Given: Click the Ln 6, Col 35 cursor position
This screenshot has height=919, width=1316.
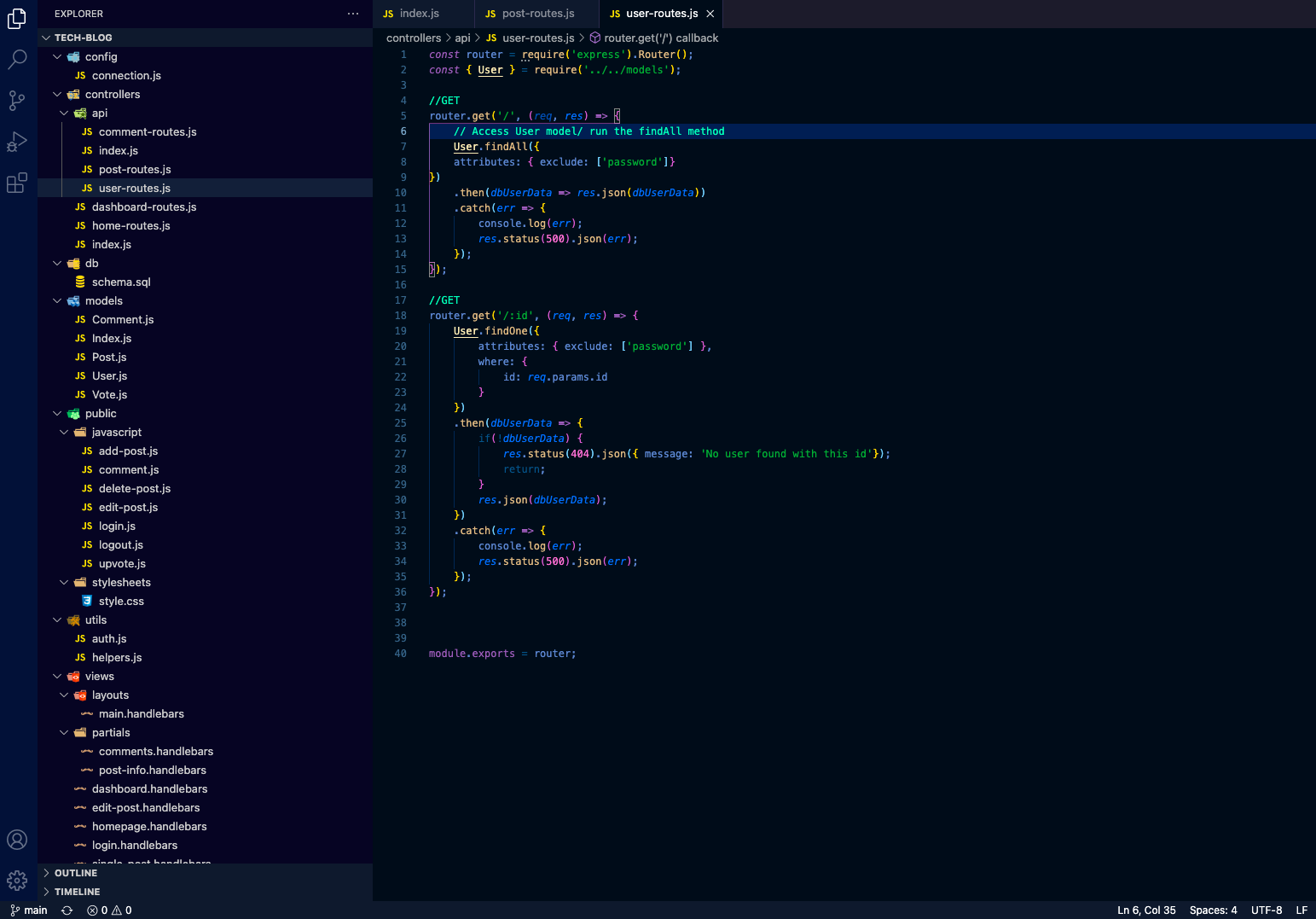Looking at the screenshot, I should point(1146,910).
